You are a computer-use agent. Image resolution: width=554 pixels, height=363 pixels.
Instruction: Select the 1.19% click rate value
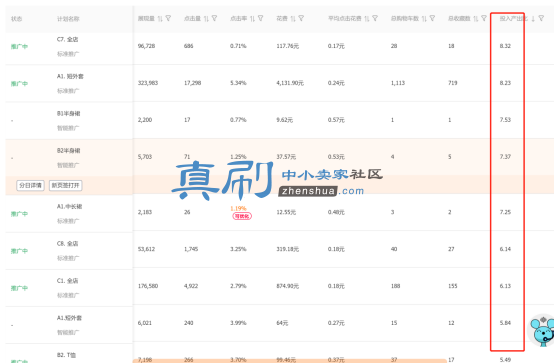click(x=238, y=209)
